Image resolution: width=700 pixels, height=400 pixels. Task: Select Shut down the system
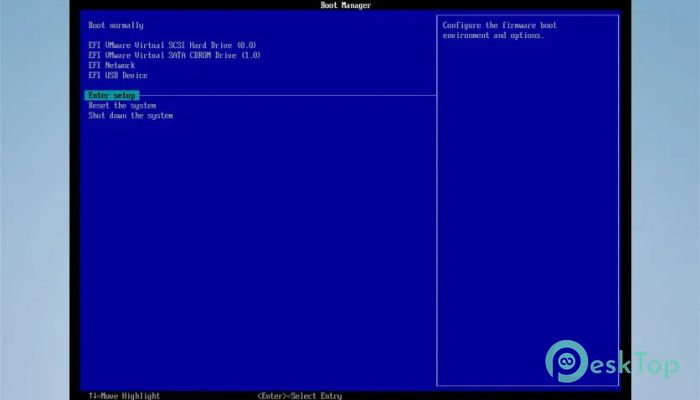(x=131, y=116)
